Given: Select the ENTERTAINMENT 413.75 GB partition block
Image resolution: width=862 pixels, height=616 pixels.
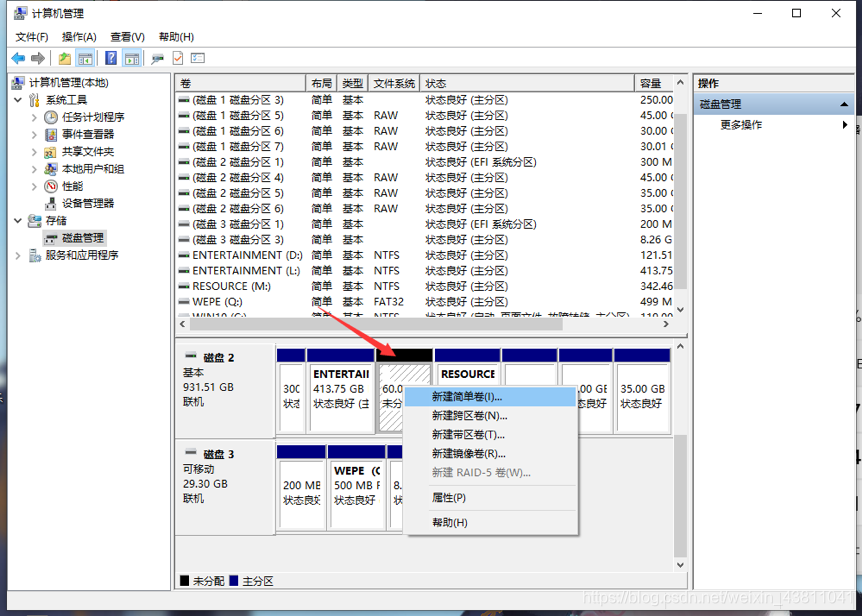Looking at the screenshot, I should (x=341, y=391).
